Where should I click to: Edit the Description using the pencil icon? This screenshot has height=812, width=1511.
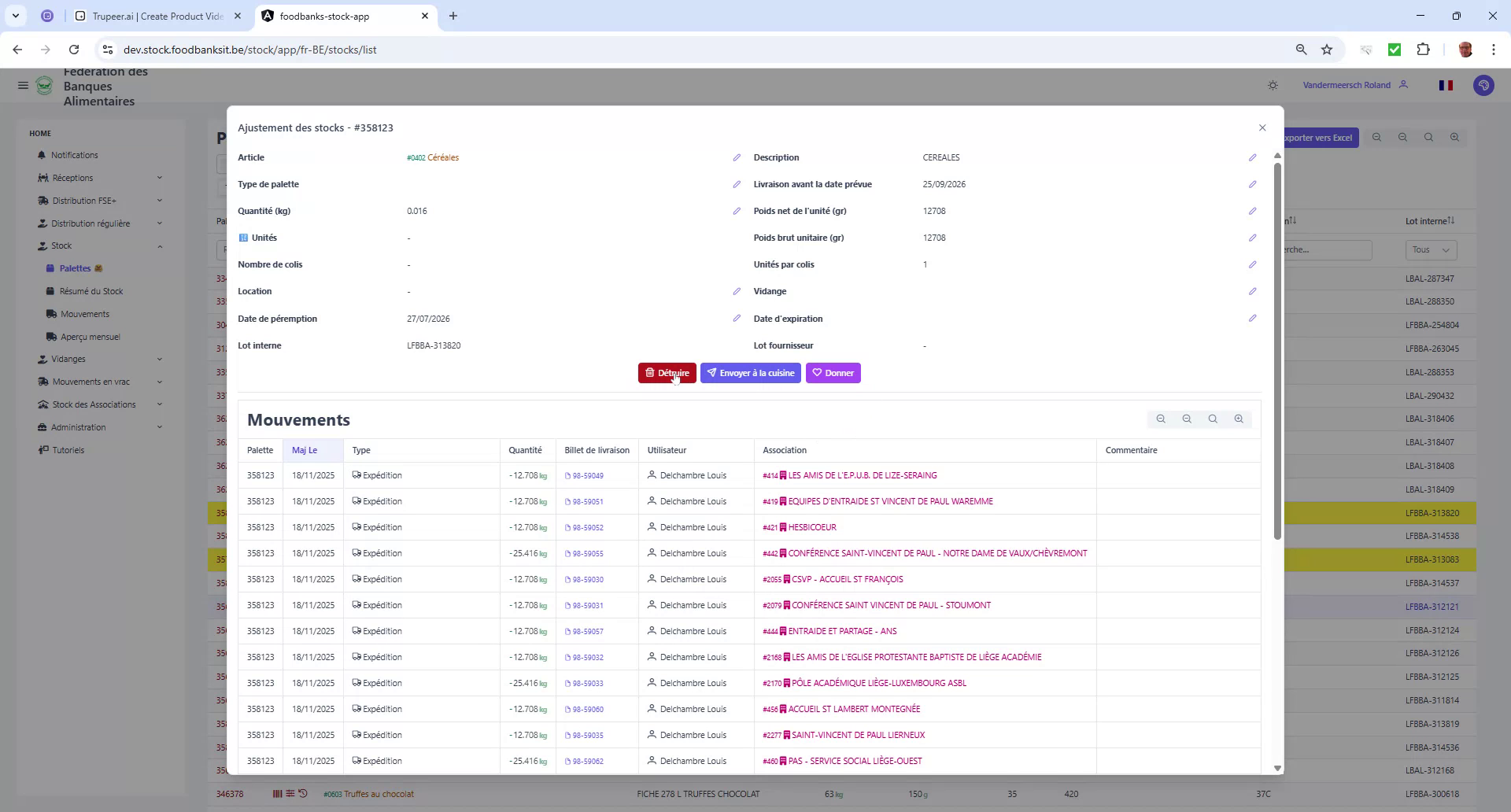pos(1252,157)
